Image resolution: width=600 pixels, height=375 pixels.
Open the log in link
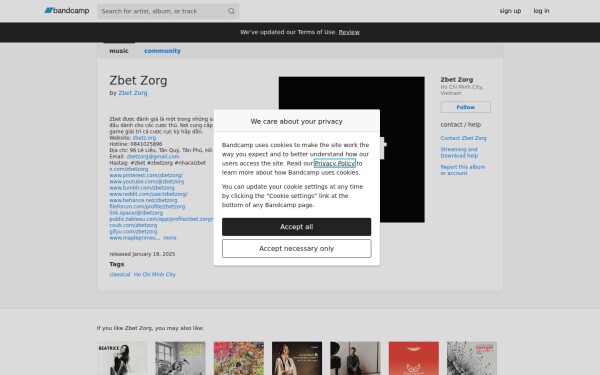tap(541, 11)
